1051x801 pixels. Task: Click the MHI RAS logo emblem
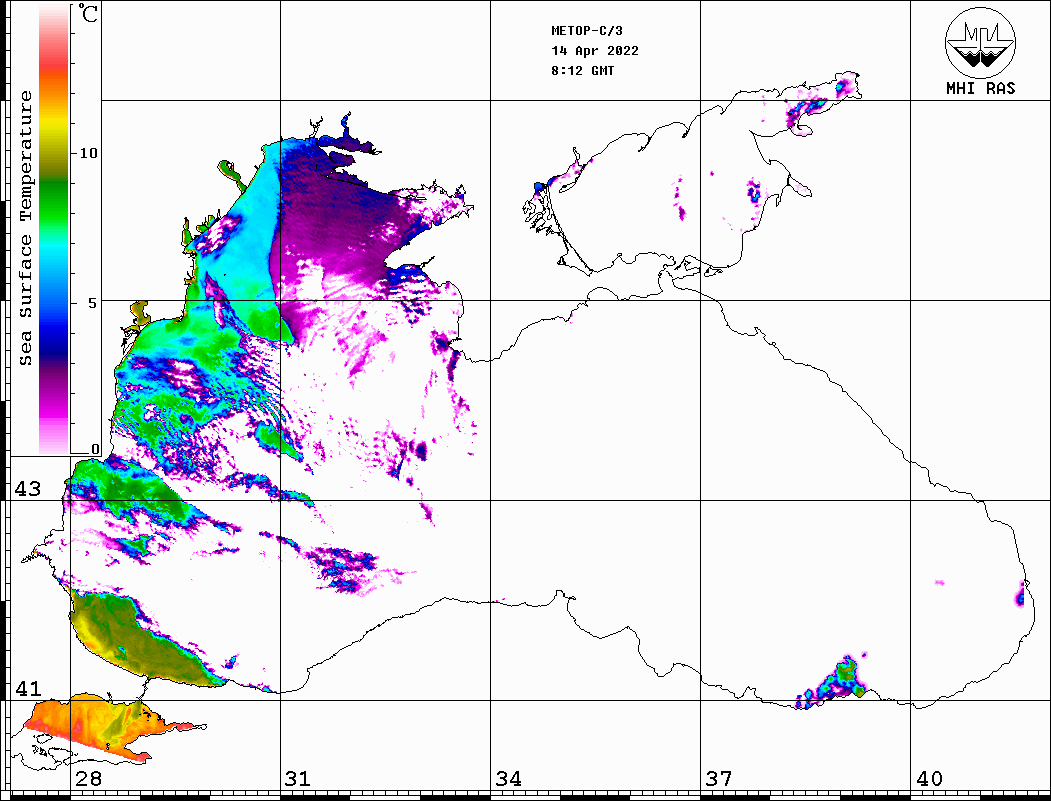(980, 43)
